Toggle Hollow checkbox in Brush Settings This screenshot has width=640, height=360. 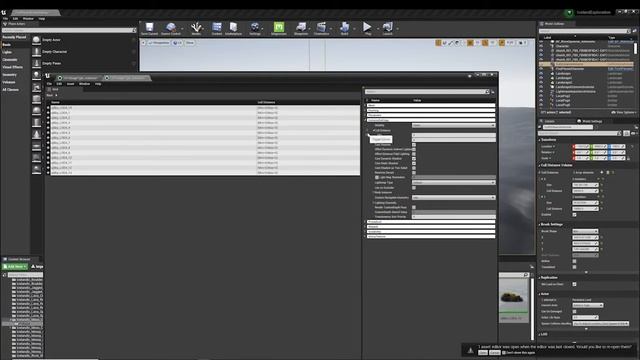point(574,261)
